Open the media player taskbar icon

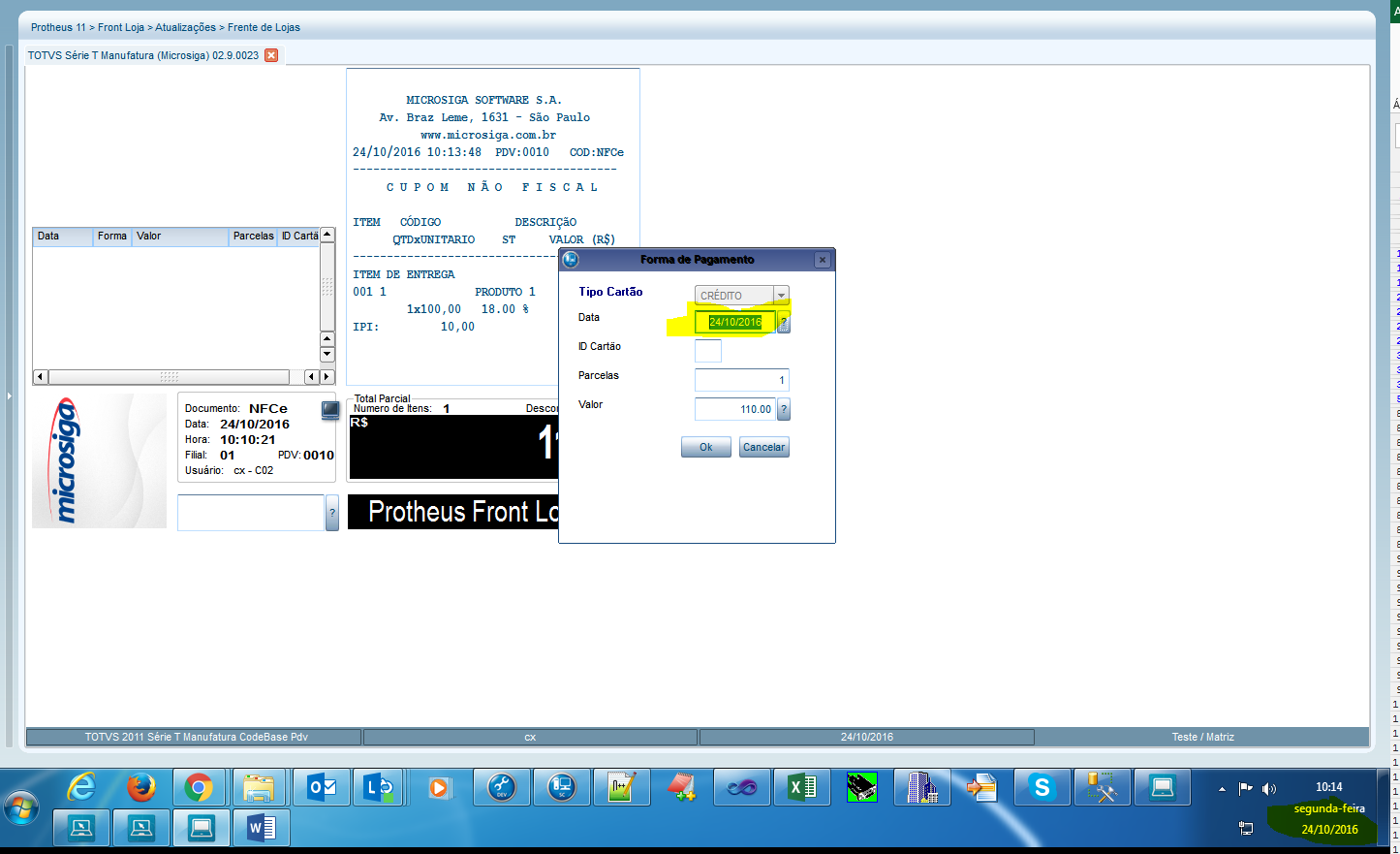439,787
